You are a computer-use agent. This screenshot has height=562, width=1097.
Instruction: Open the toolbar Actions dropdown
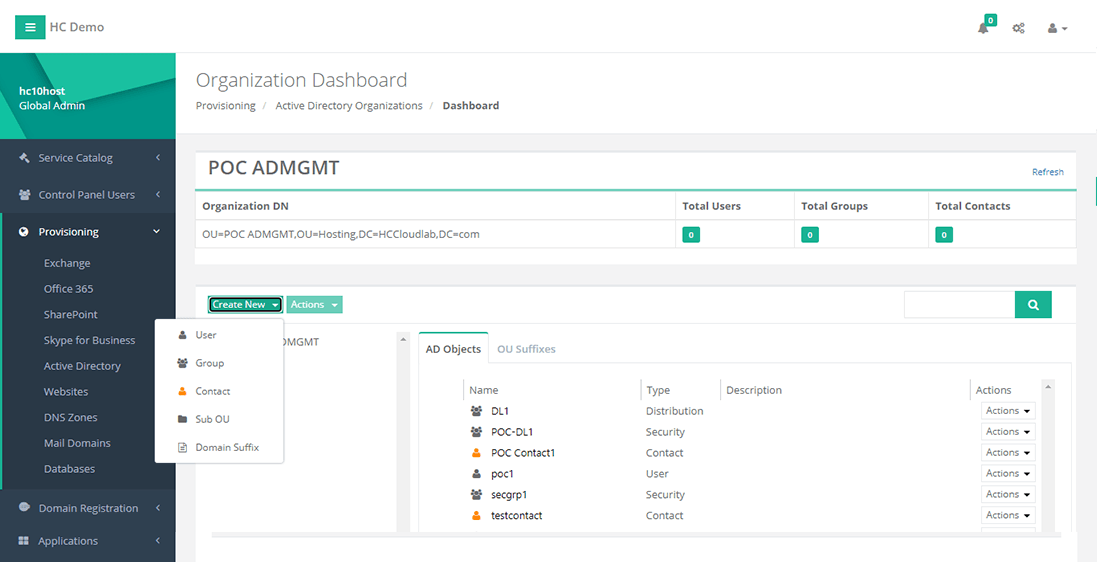pyautogui.click(x=315, y=304)
